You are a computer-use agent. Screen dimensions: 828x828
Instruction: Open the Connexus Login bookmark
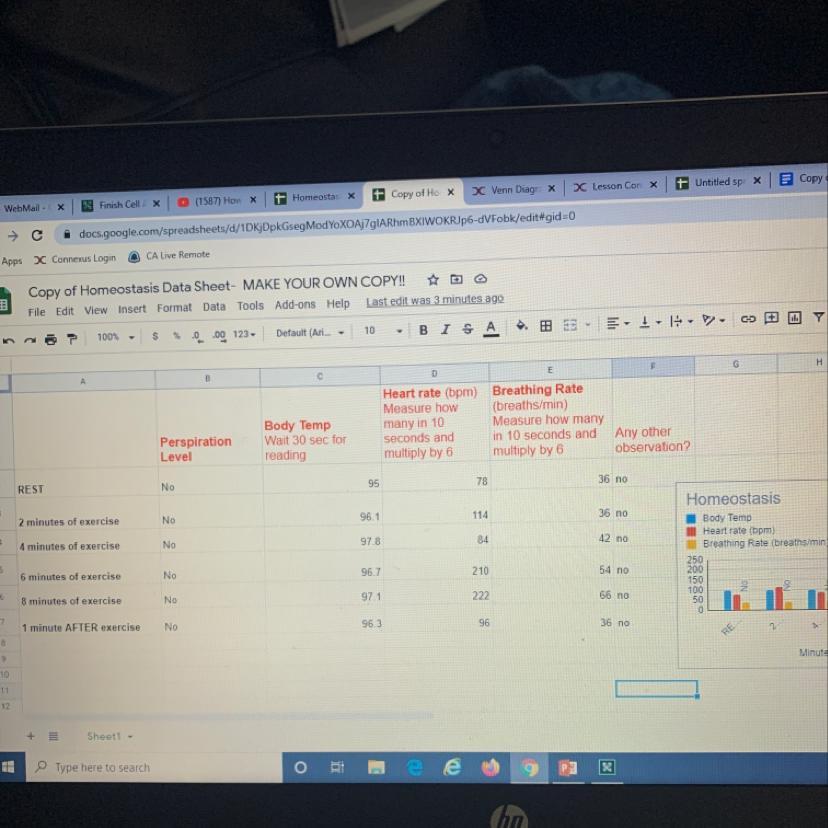(x=75, y=259)
